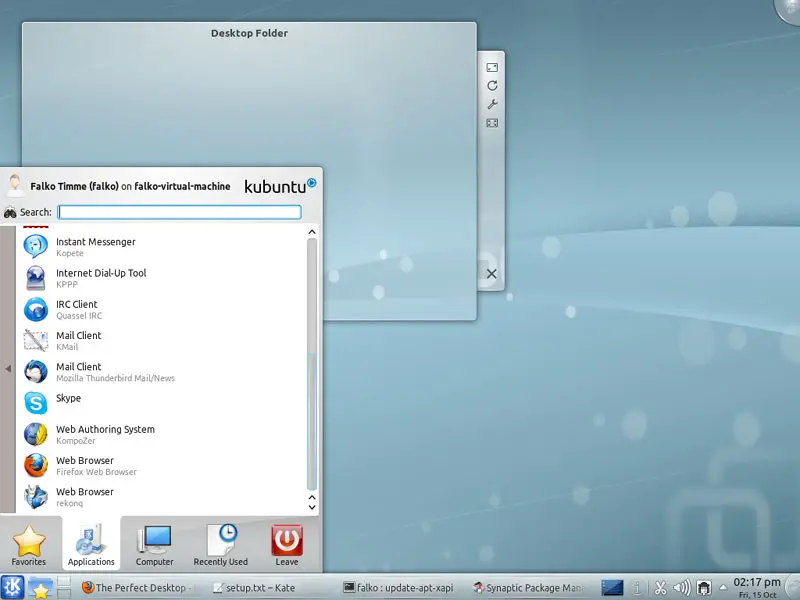This screenshot has height=600, width=800.
Task: Open Desktop Folder settings via the wrench icon
Action: click(492, 105)
